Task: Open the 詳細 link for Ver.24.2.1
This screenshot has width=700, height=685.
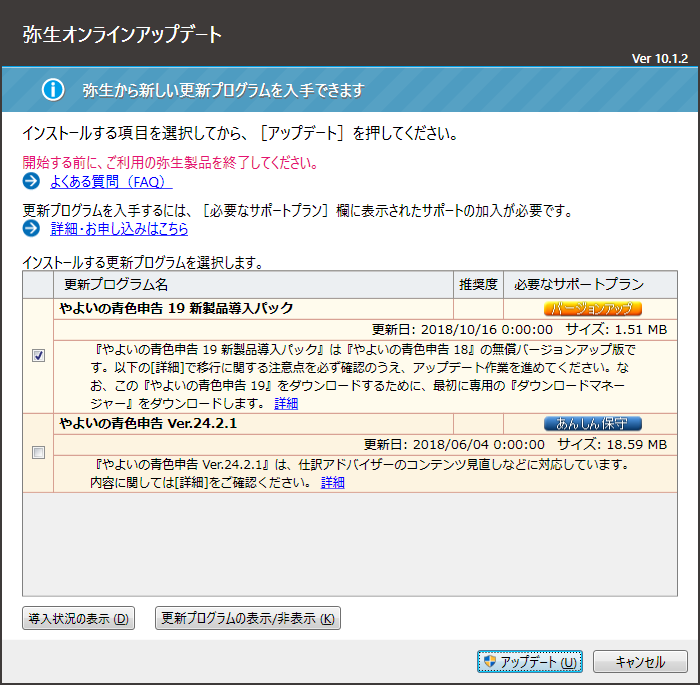Action: coord(333,483)
